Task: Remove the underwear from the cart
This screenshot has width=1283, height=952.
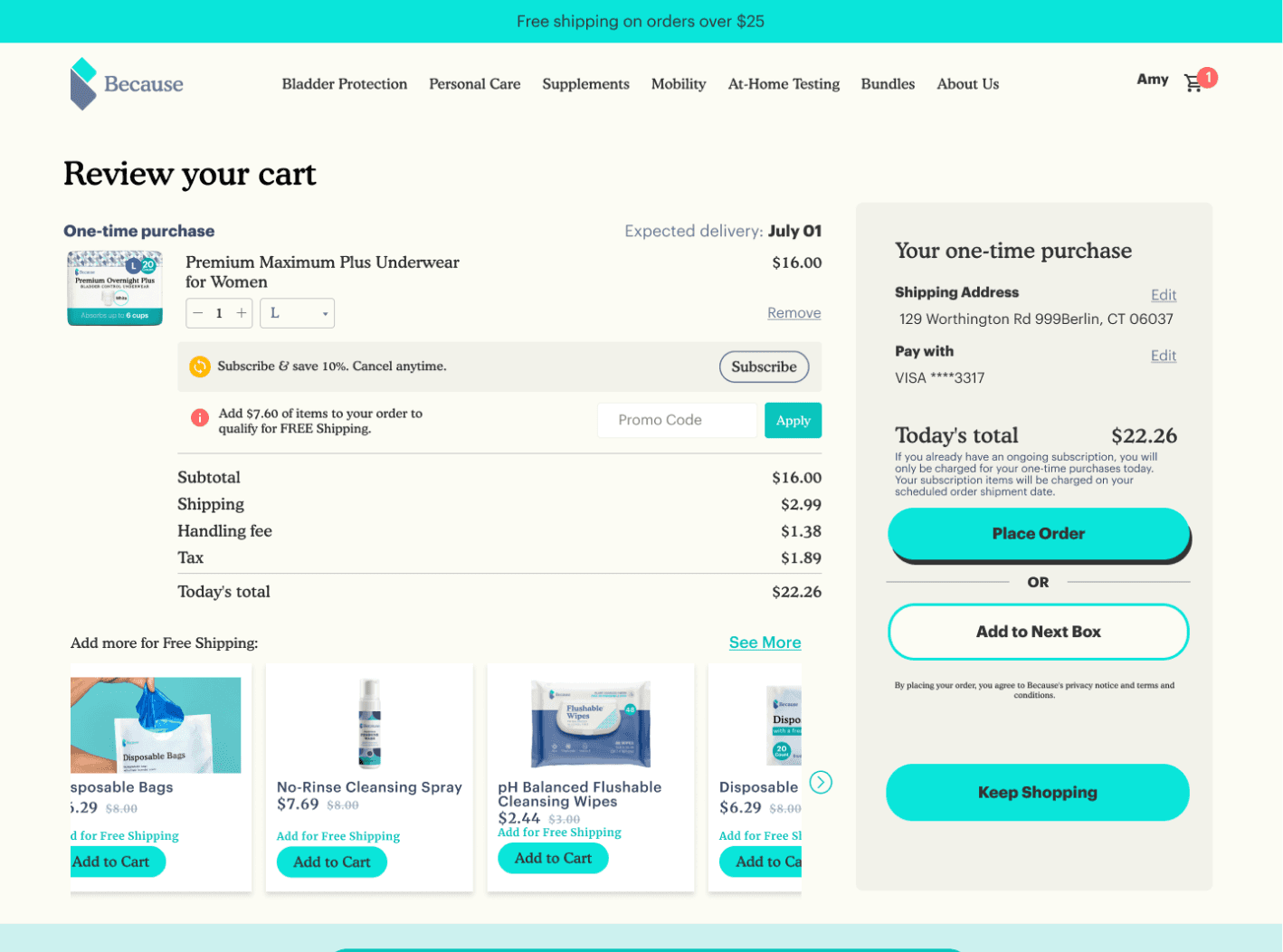Action: tap(794, 313)
